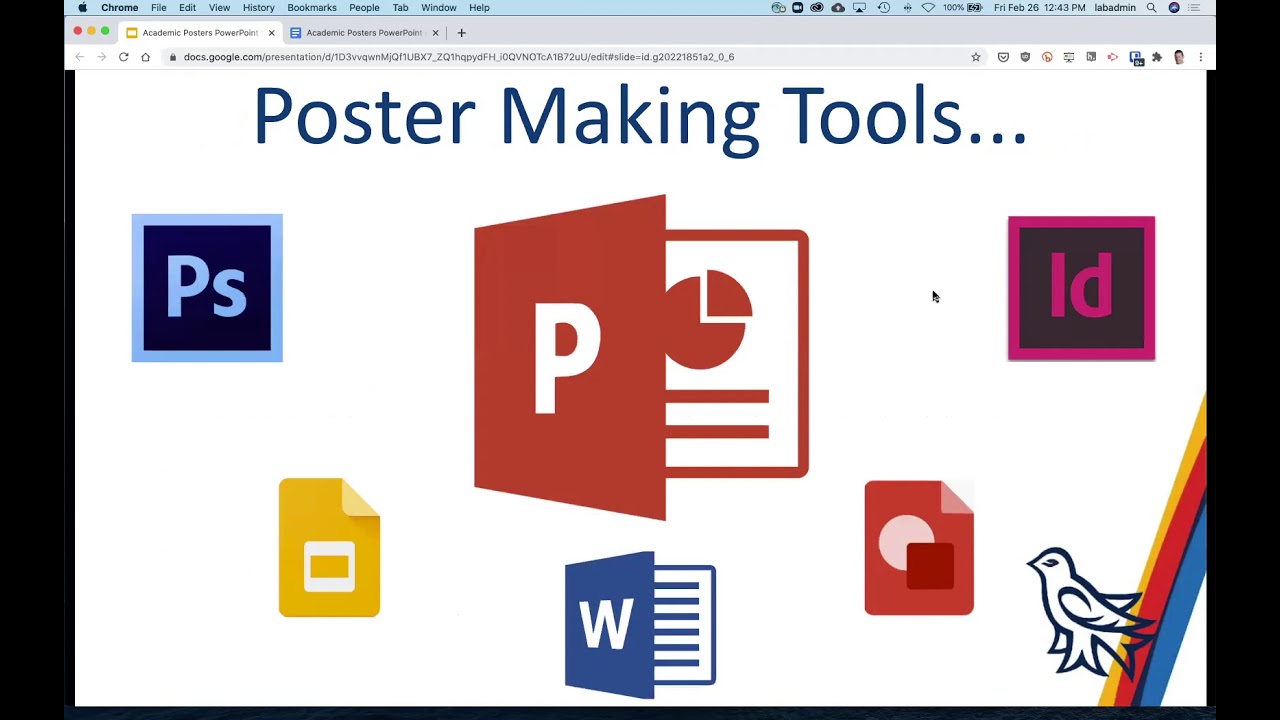1280x720 pixels.
Task: Click the presentation-screen extension icon
Action: (1069, 57)
